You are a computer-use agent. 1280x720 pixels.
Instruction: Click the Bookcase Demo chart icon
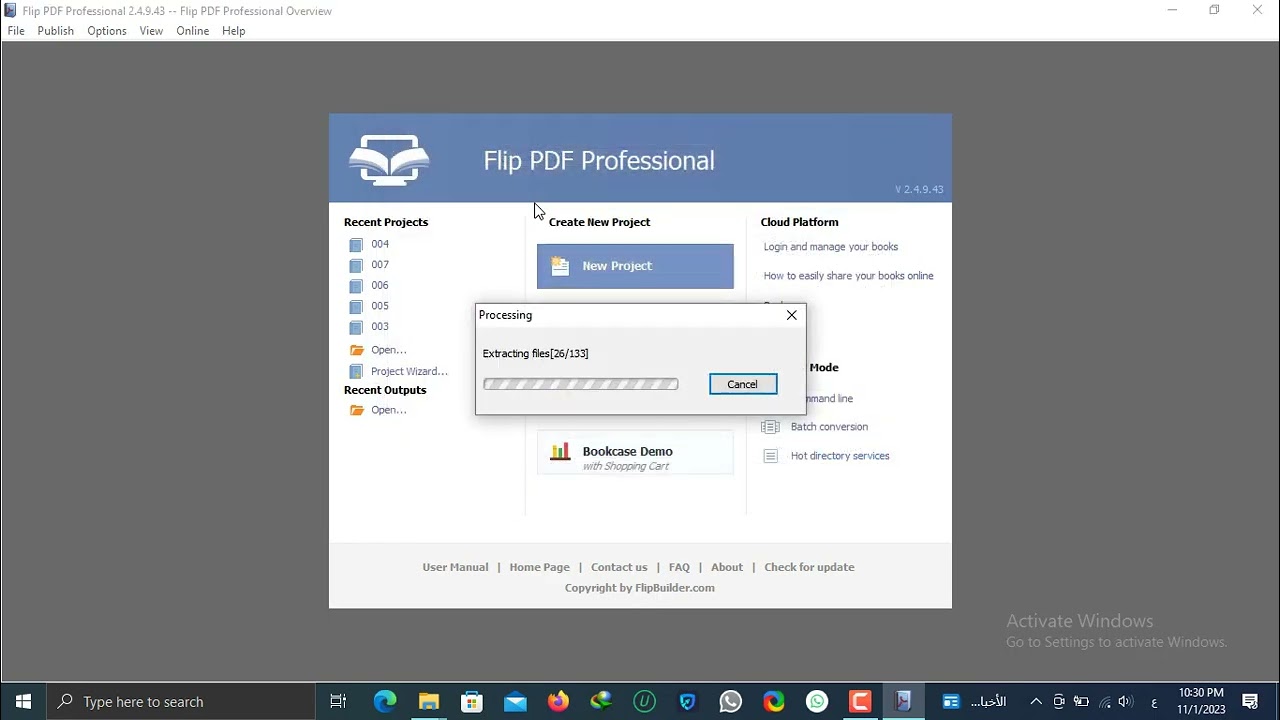560,452
